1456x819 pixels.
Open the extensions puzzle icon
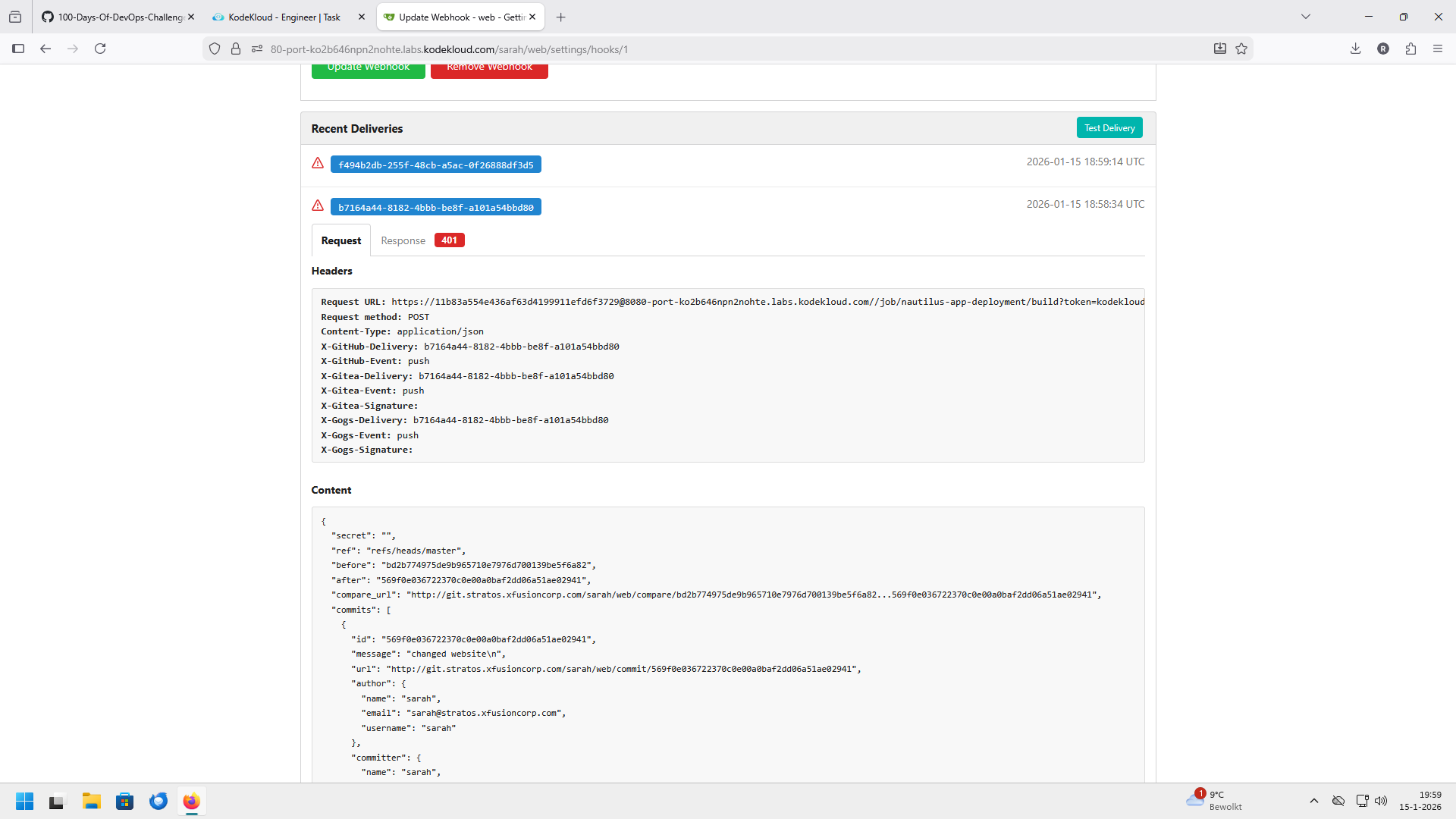[1410, 49]
